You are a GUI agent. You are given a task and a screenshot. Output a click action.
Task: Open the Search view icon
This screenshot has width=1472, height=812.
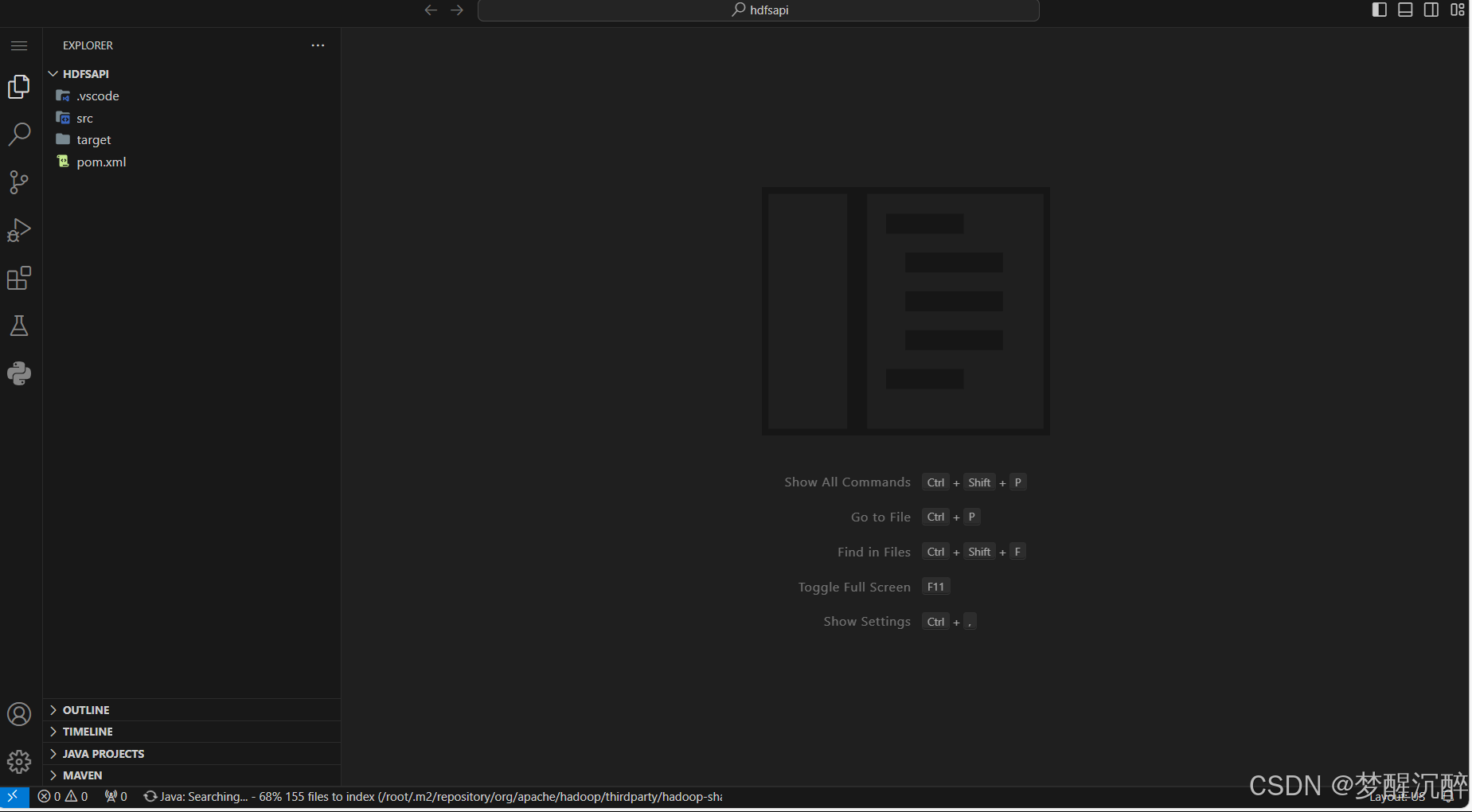pos(19,134)
